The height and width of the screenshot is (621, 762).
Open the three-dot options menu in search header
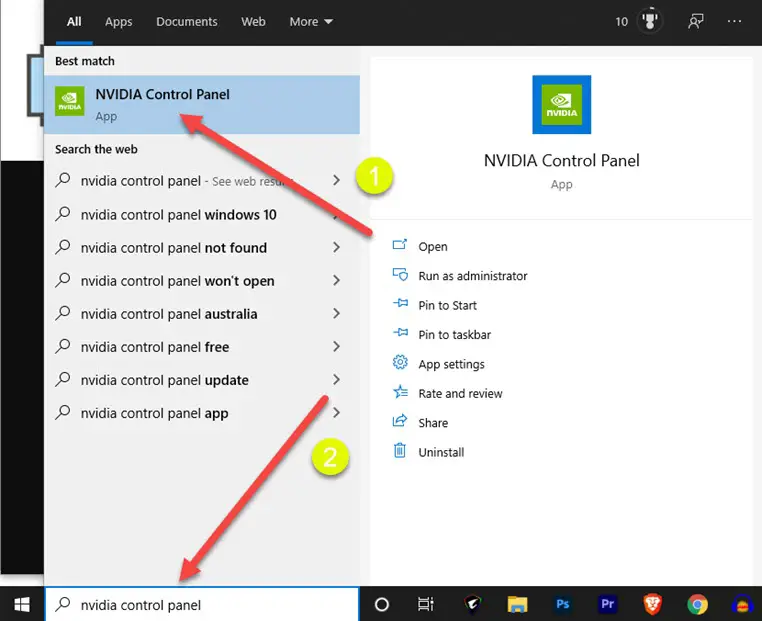point(734,21)
